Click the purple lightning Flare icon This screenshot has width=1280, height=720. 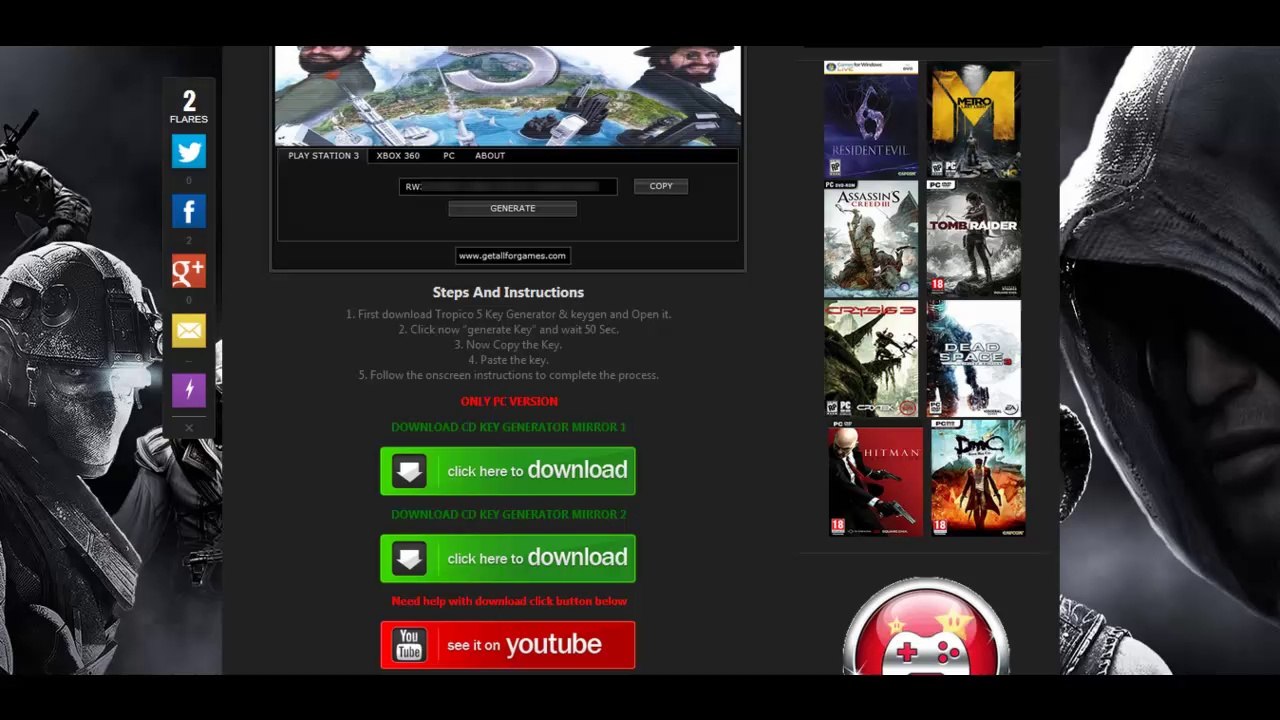tap(189, 389)
